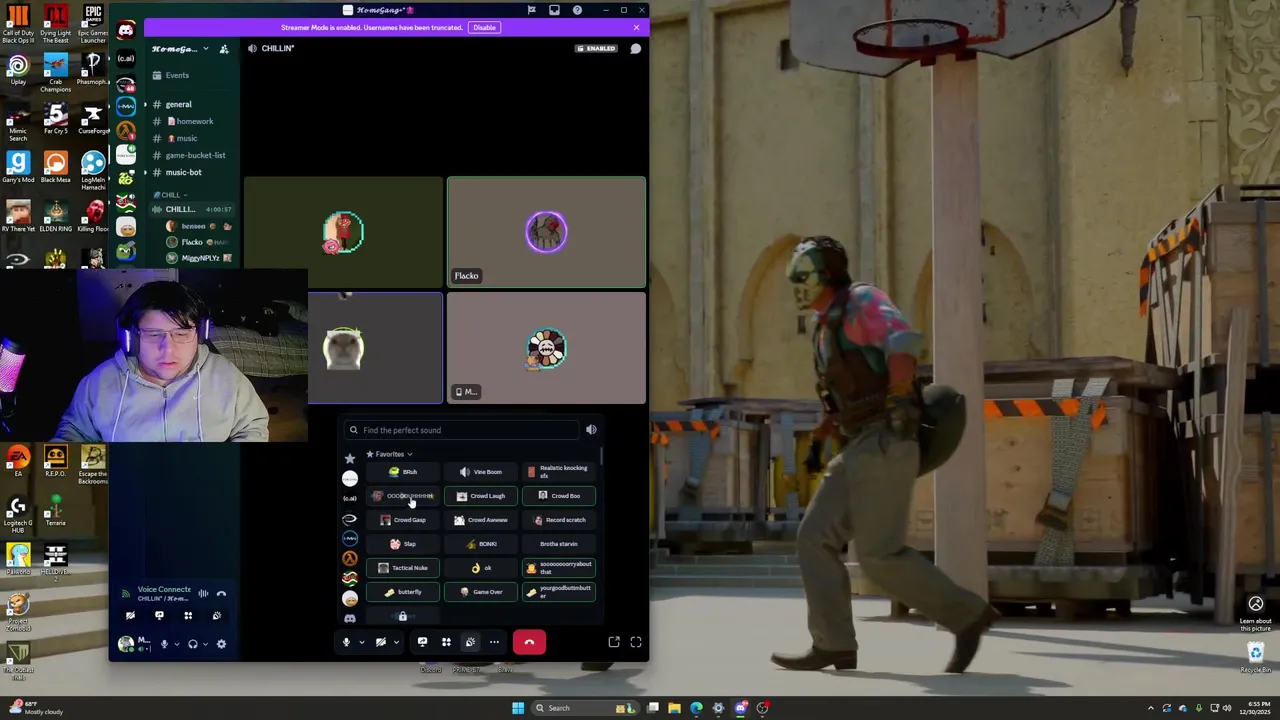Mute microphone in the call control bar

click(346, 642)
